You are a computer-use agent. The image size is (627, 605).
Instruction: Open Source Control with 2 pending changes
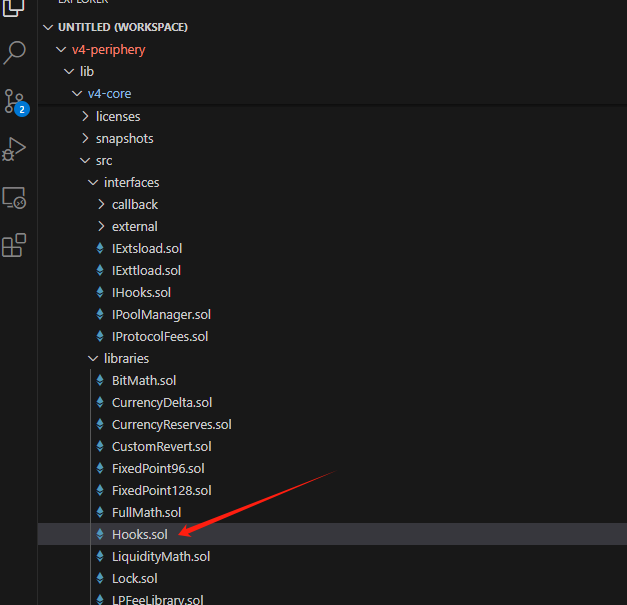click(16, 102)
